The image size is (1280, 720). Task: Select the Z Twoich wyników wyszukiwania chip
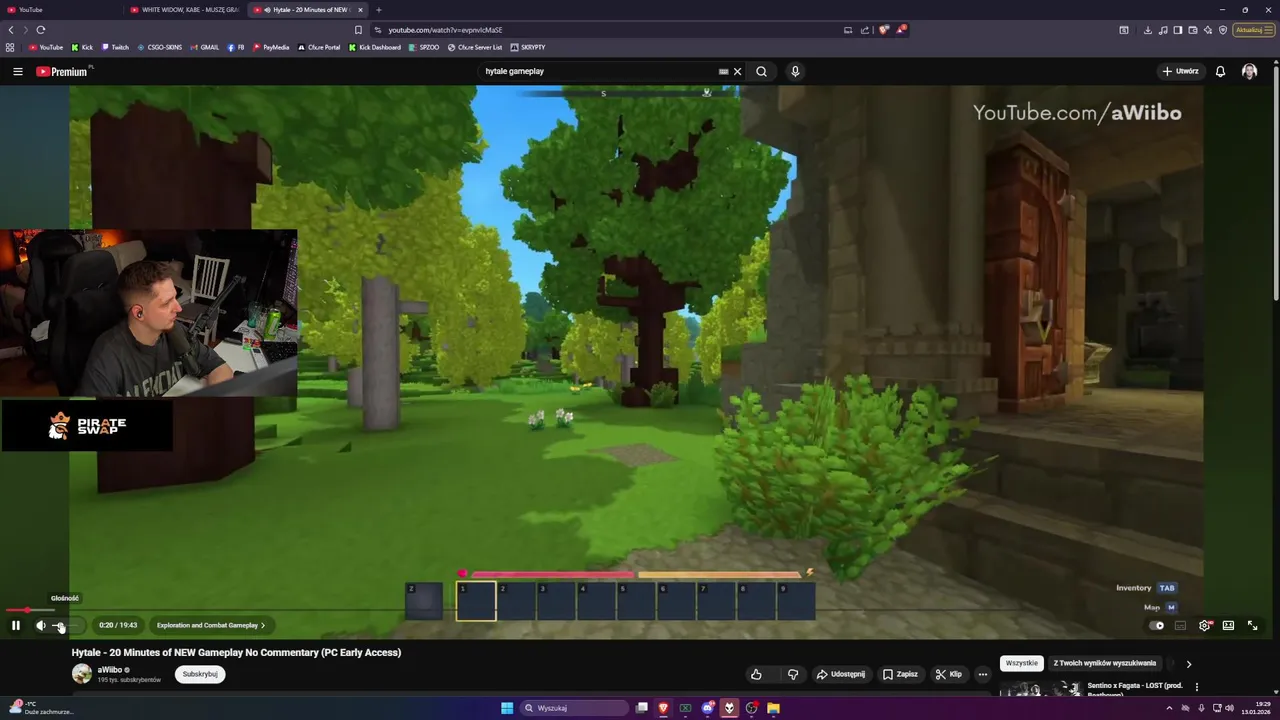[1104, 663]
